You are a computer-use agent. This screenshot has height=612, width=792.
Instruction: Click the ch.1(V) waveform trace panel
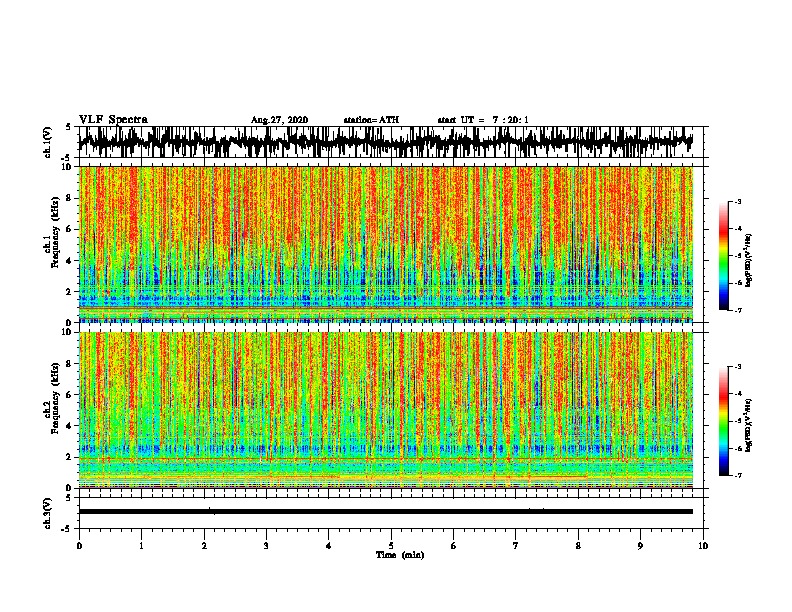pos(391,142)
